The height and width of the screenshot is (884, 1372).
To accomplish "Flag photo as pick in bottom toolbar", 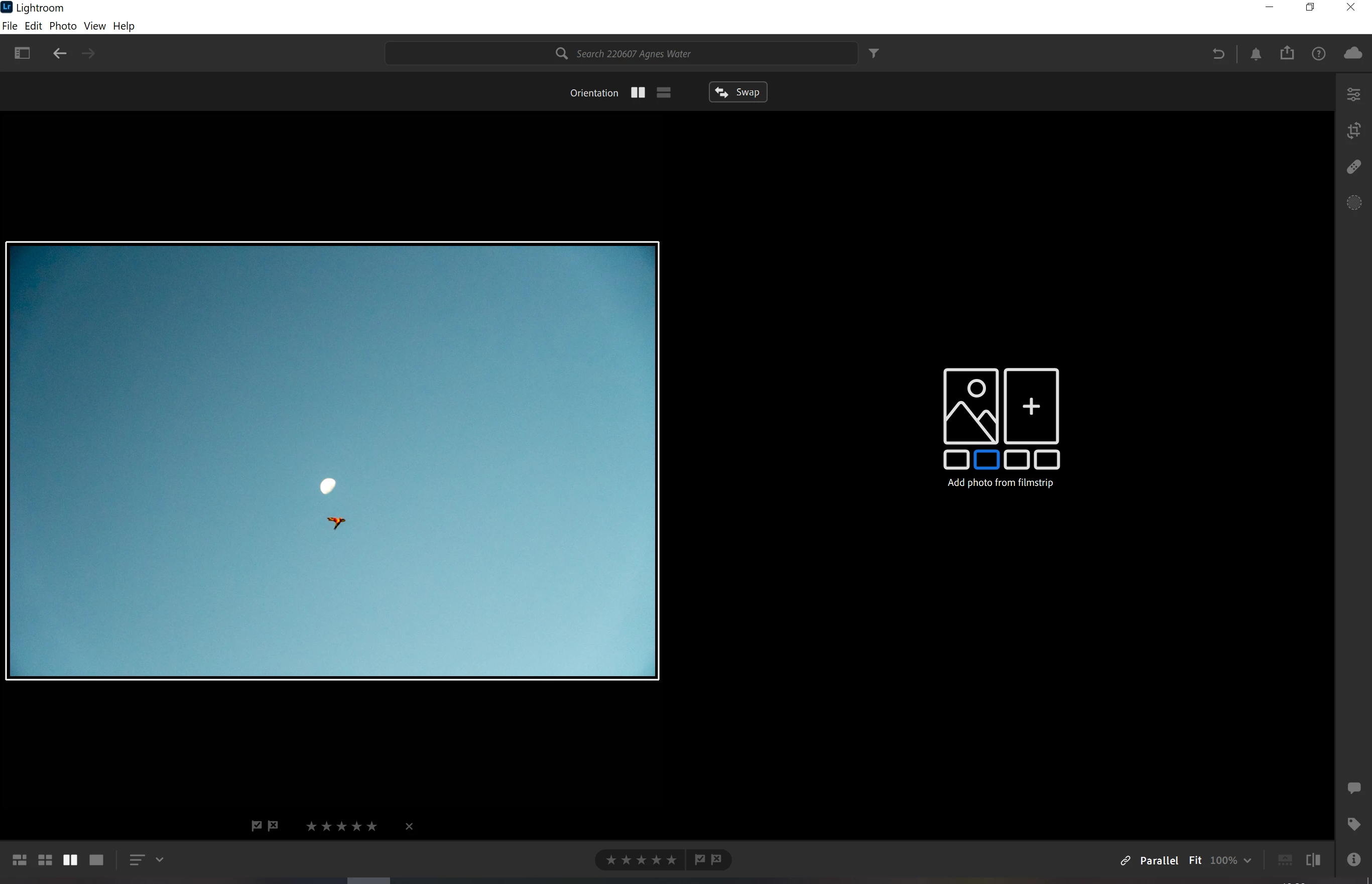I will pyautogui.click(x=700, y=859).
